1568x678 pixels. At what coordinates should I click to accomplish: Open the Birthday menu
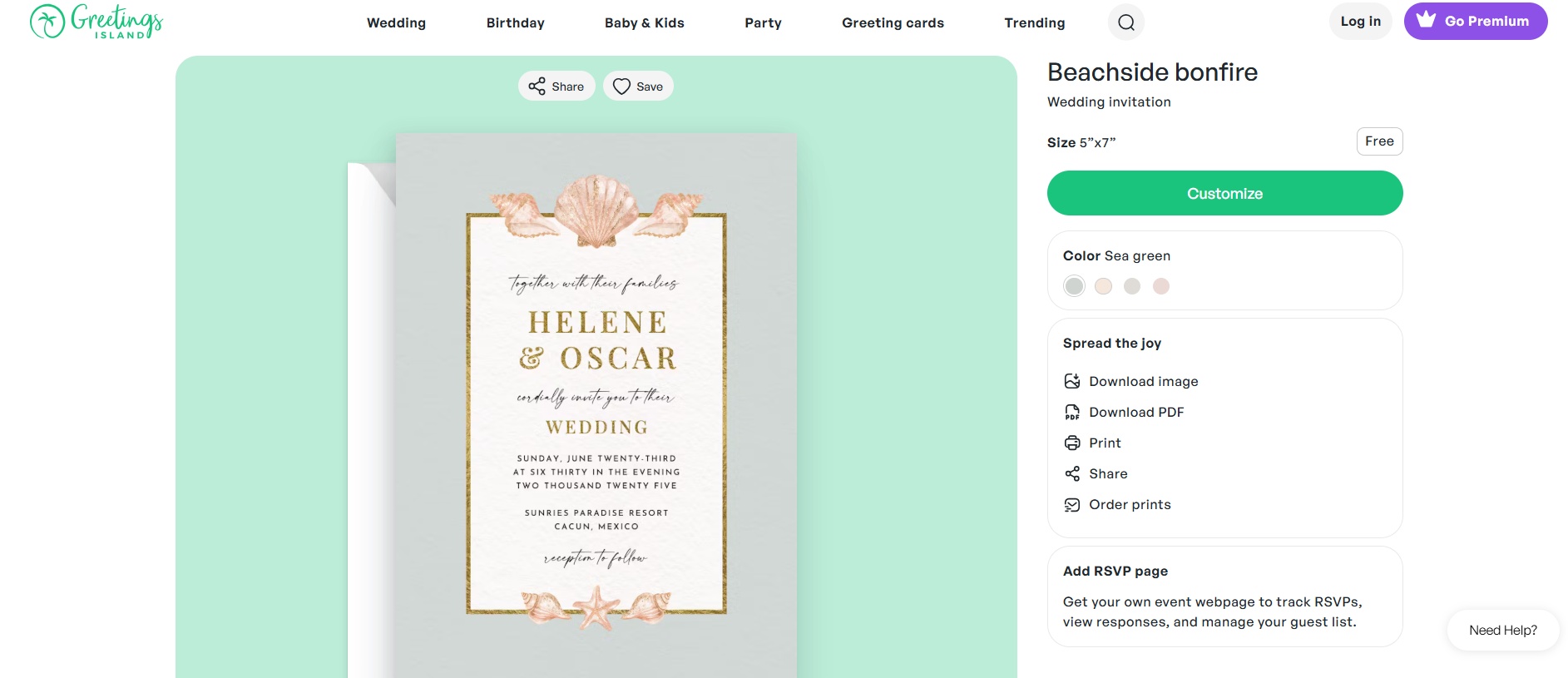(515, 22)
